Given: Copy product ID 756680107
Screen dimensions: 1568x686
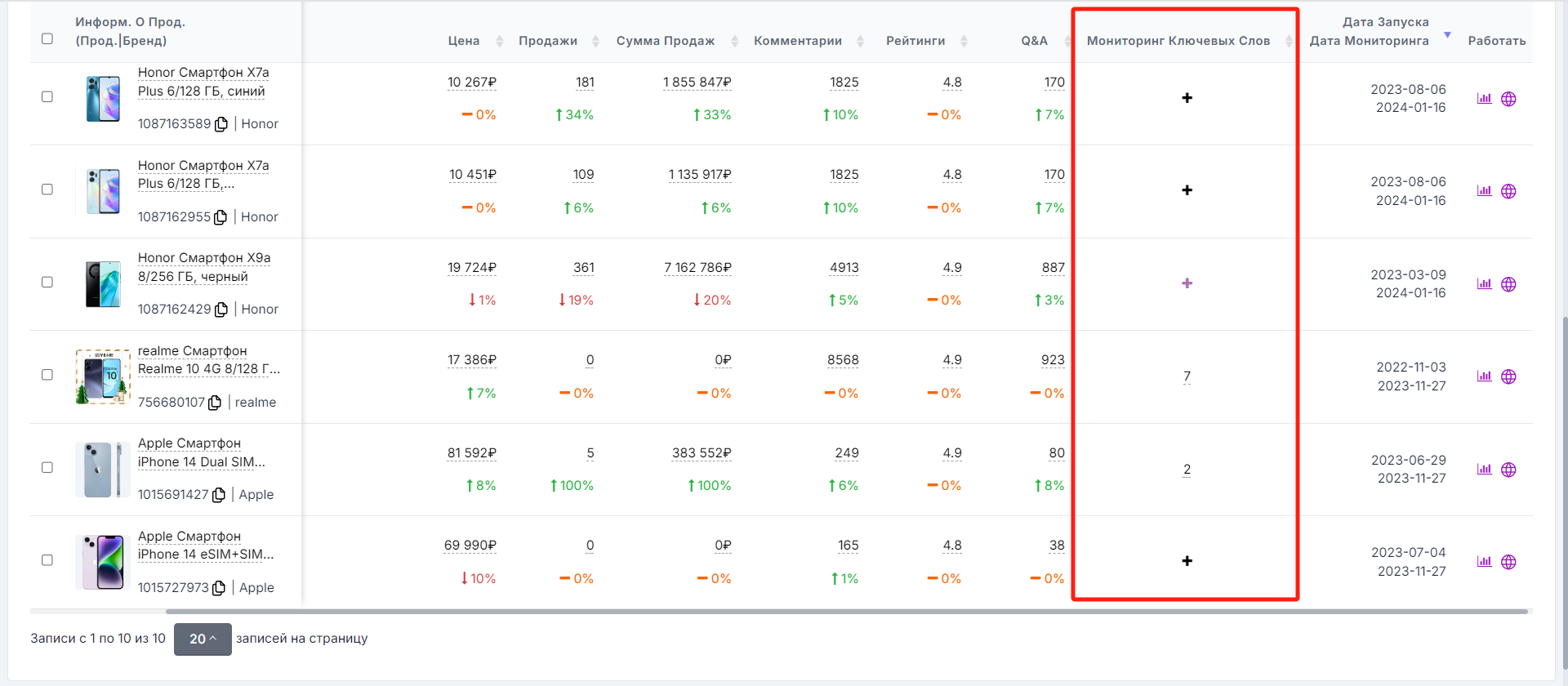Looking at the screenshot, I should (215, 403).
